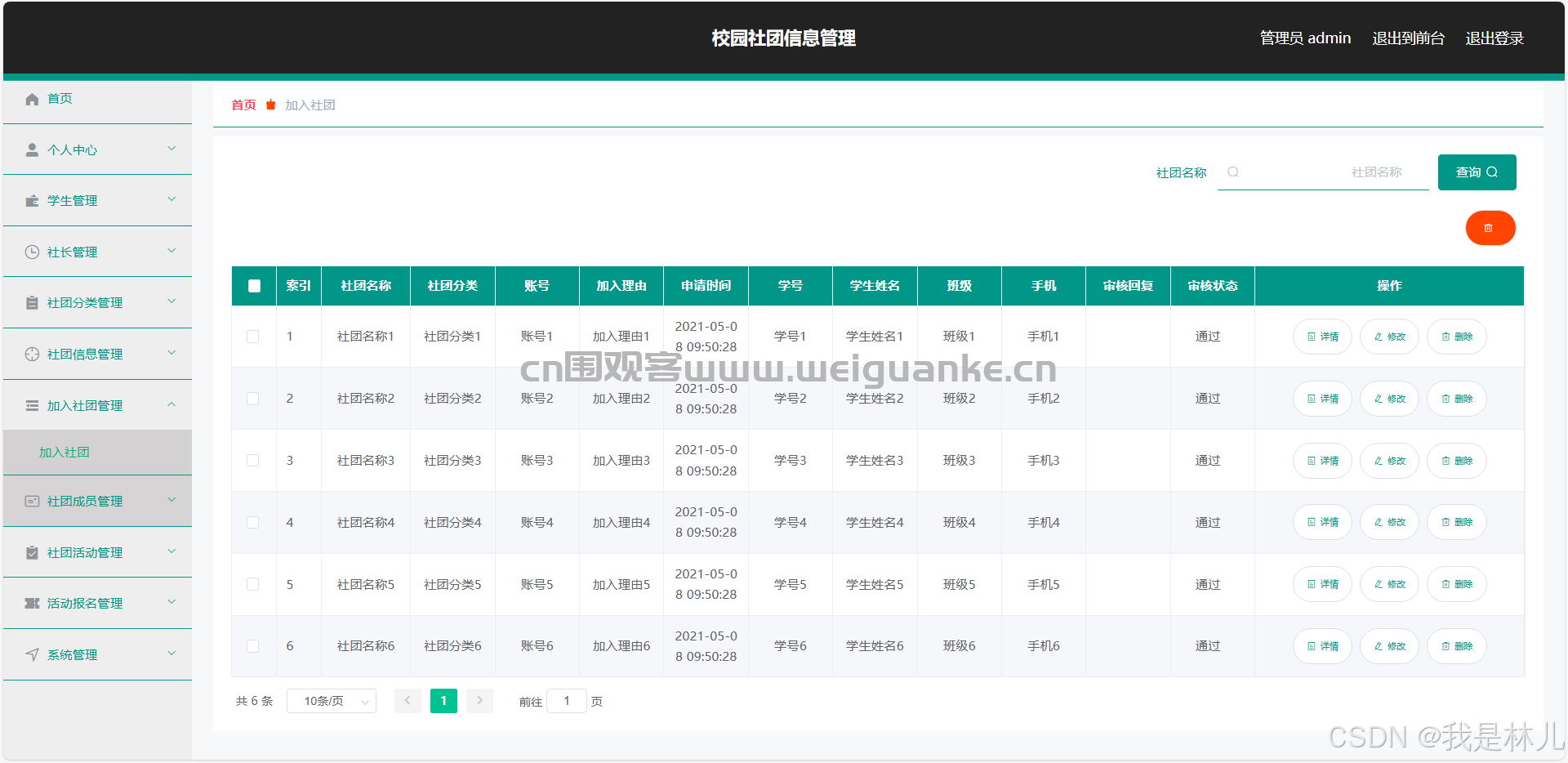The height and width of the screenshot is (763, 1568).
Task: Click the 退出登录 link in header
Action: point(1494,38)
